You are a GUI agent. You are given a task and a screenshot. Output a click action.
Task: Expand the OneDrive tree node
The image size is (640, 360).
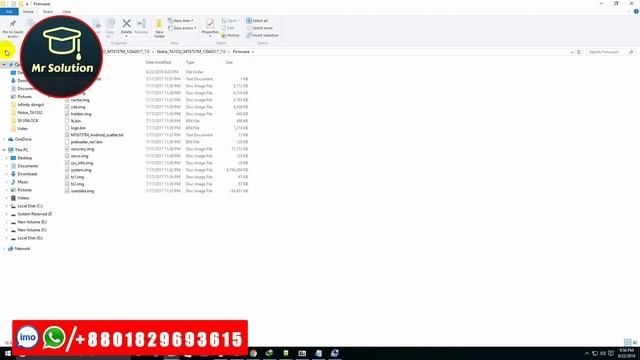pos(4,139)
